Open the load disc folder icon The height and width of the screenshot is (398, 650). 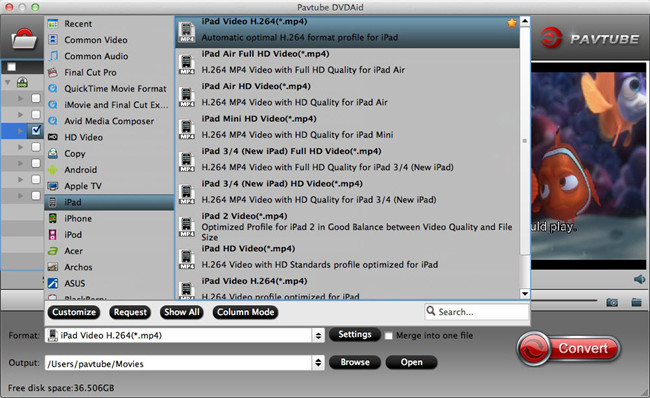24,39
